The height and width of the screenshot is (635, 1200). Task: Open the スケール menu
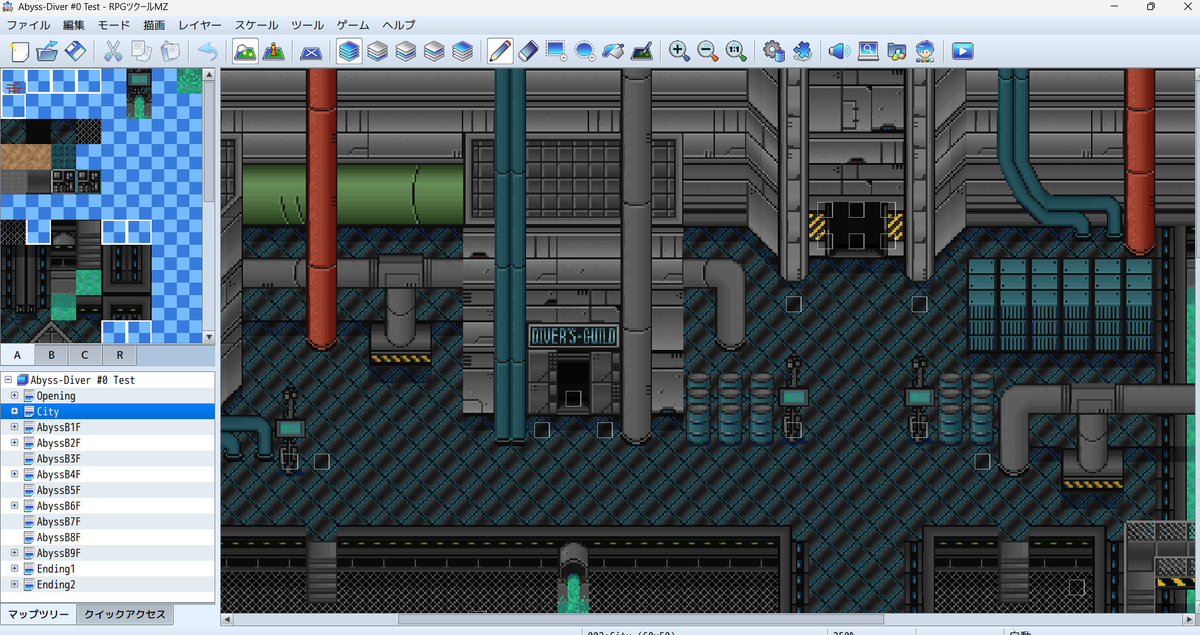257,25
